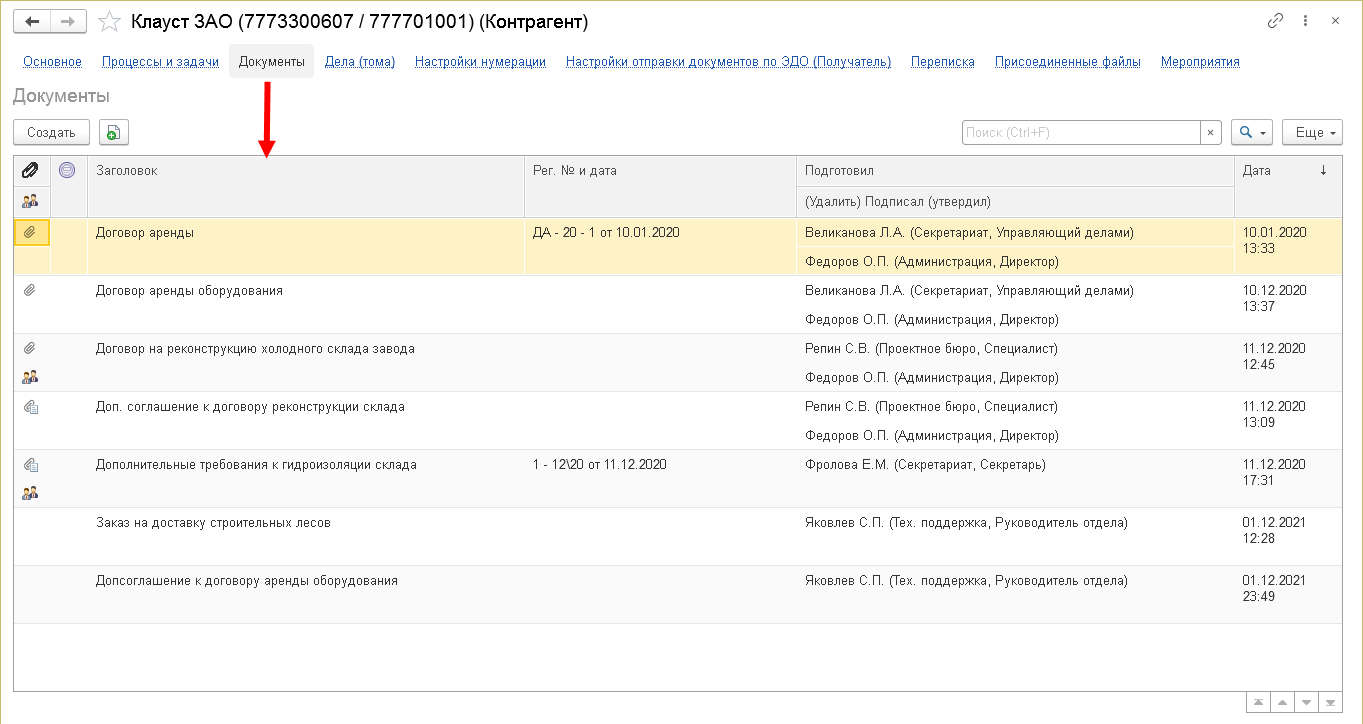Click registration number 1 - 12\20 от 11.12.2020
The height and width of the screenshot is (724, 1363).
click(x=599, y=465)
